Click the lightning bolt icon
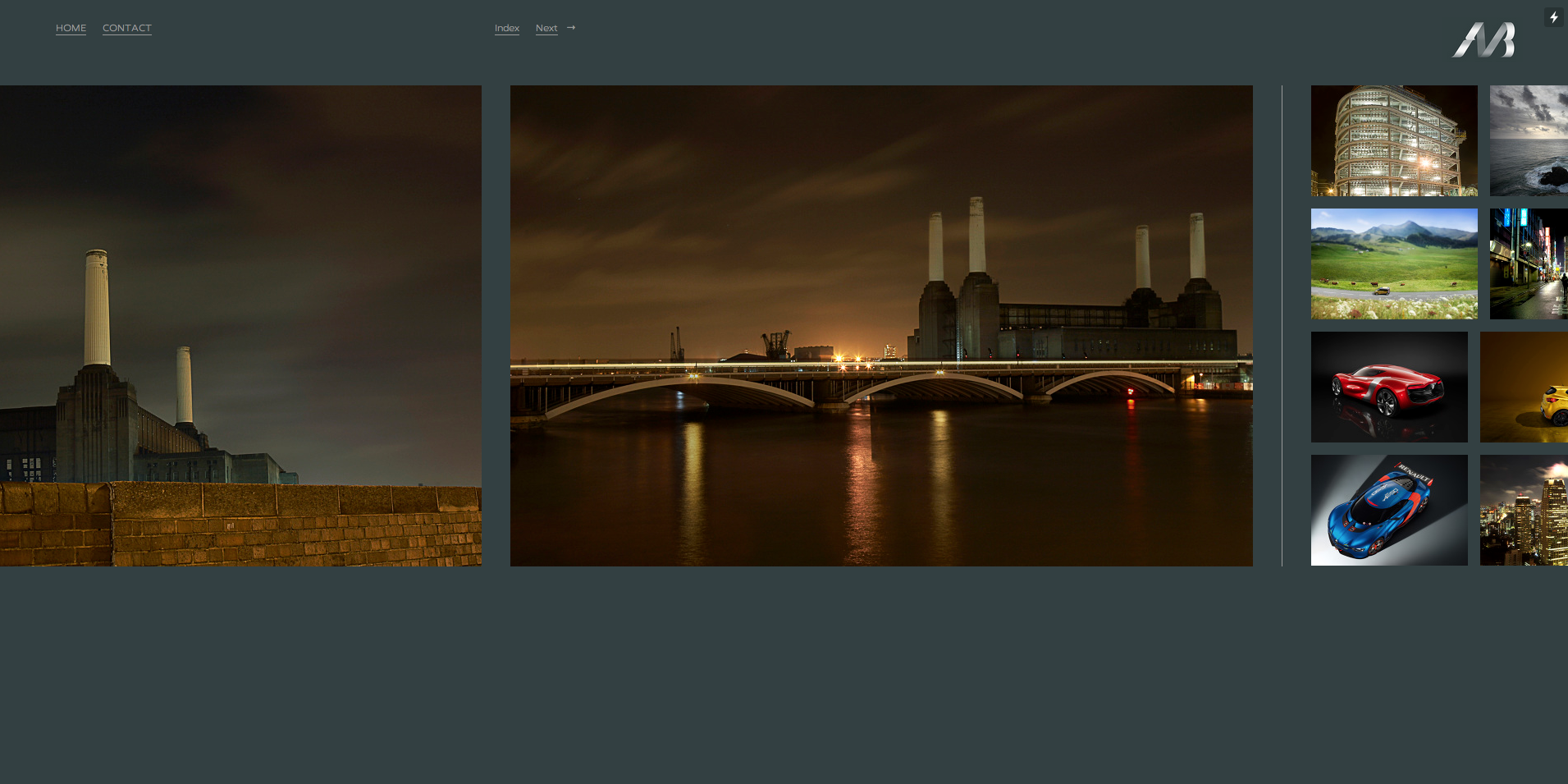 click(x=1553, y=17)
